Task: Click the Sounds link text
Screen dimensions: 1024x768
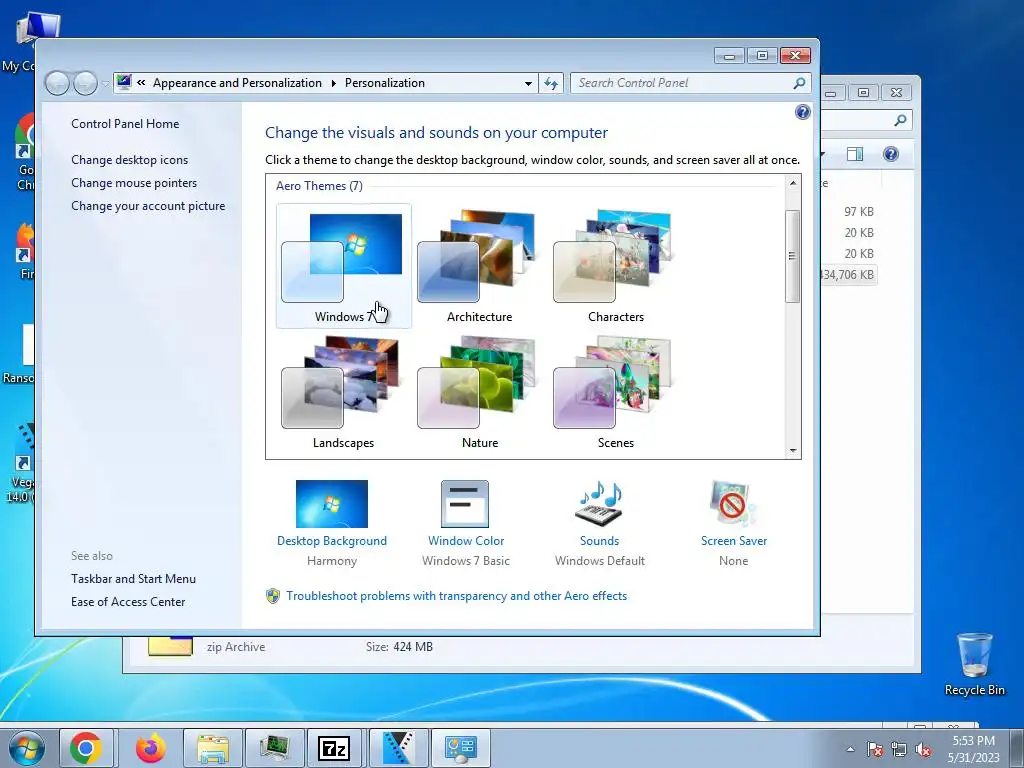Action: (600, 541)
